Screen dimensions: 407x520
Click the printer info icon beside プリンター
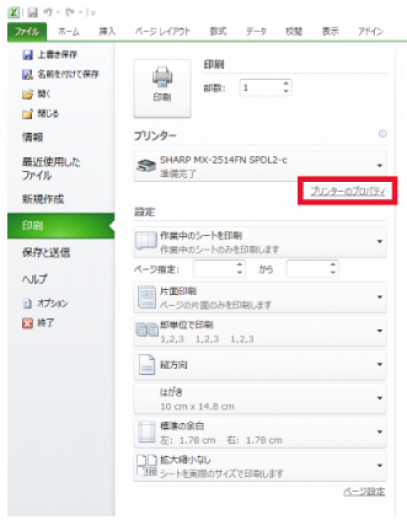383,134
